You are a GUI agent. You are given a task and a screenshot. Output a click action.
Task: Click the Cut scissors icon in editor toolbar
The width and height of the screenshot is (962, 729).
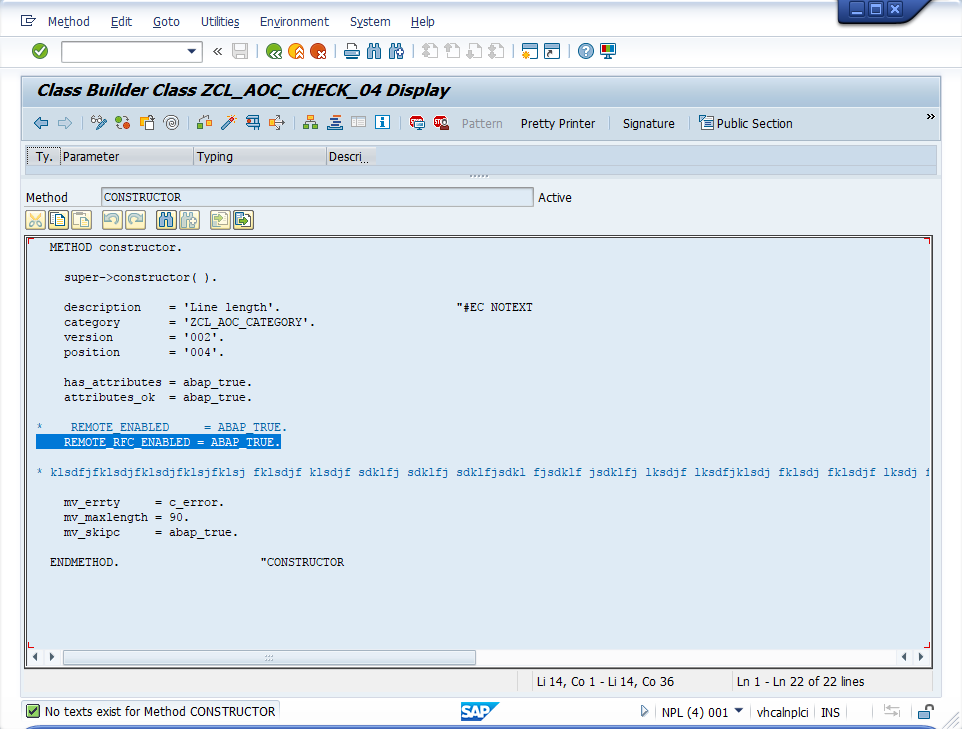(x=36, y=220)
